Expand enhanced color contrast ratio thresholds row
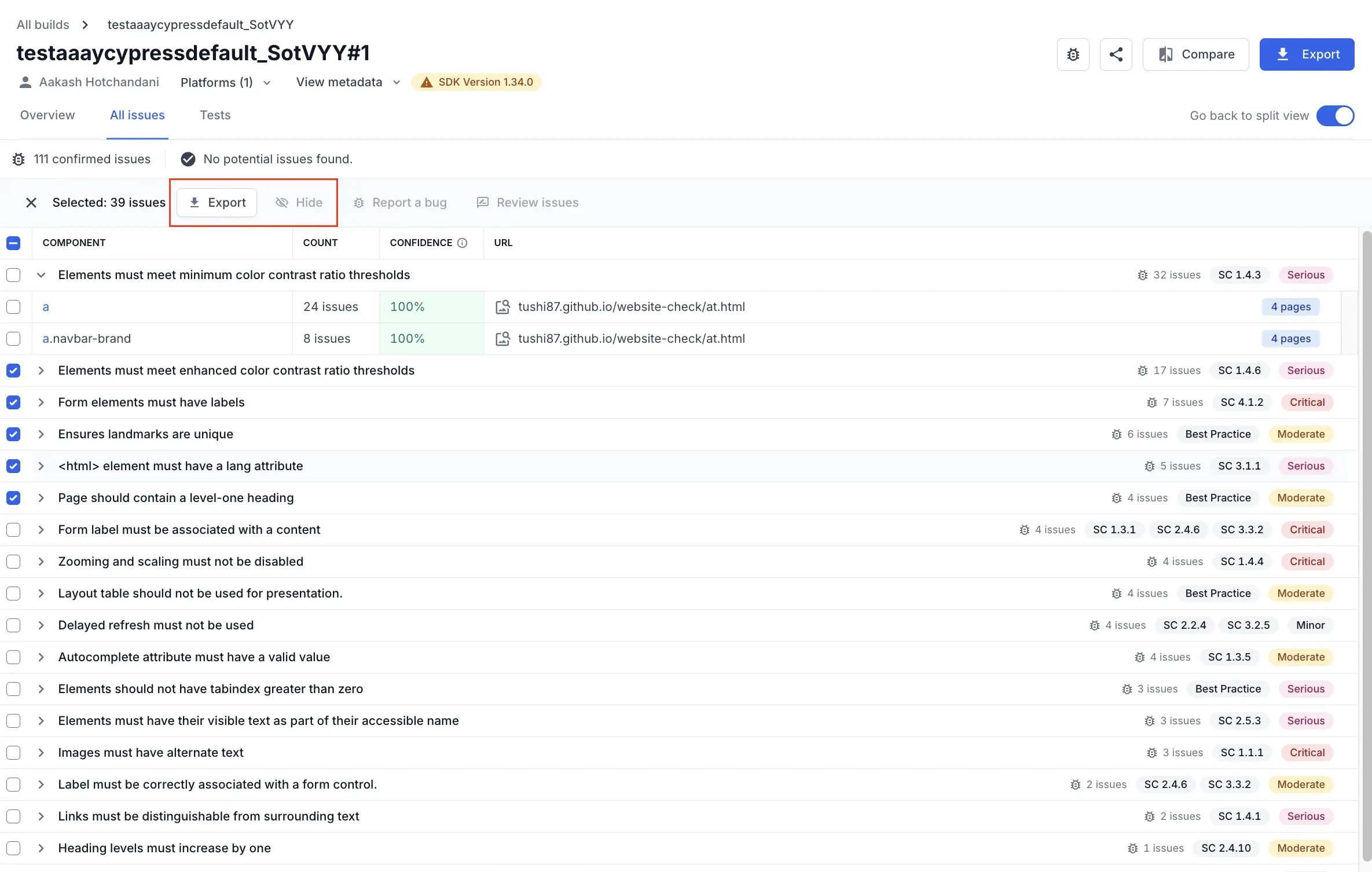The width and height of the screenshot is (1372, 872). coord(41,371)
